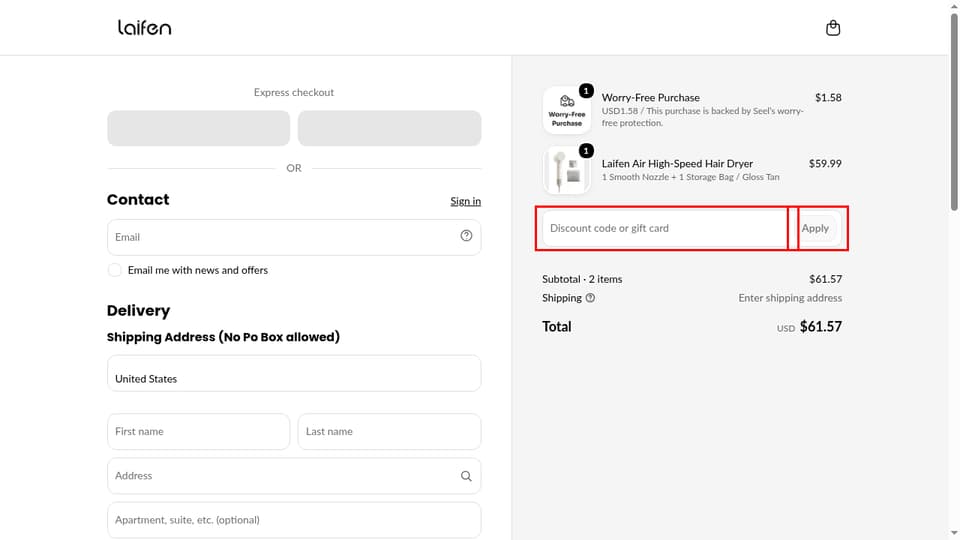Click the $59.99 hair dryer price
The image size is (960, 540).
pos(825,163)
